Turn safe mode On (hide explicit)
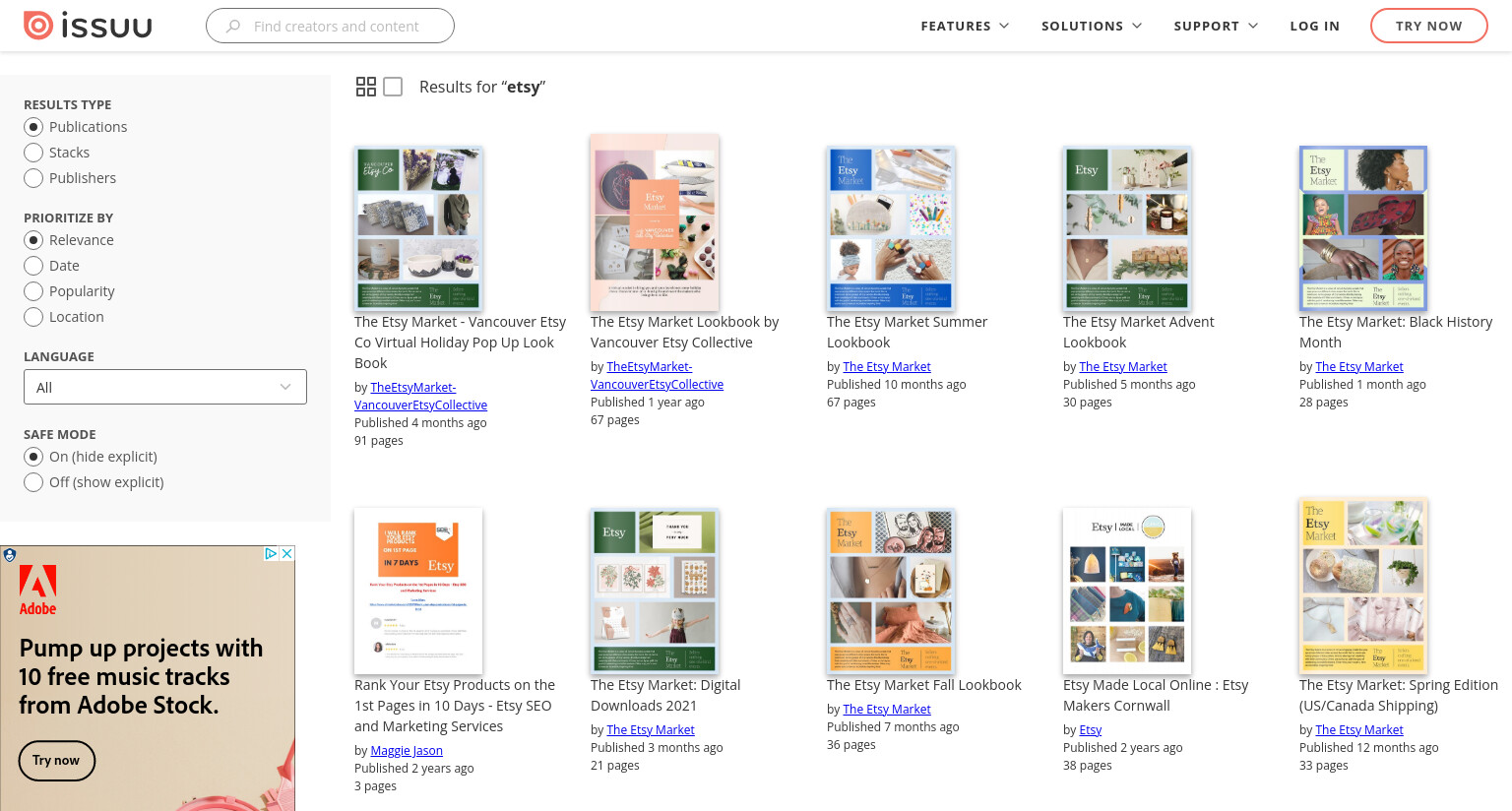Screen dimensions: 1512x811 point(33,457)
